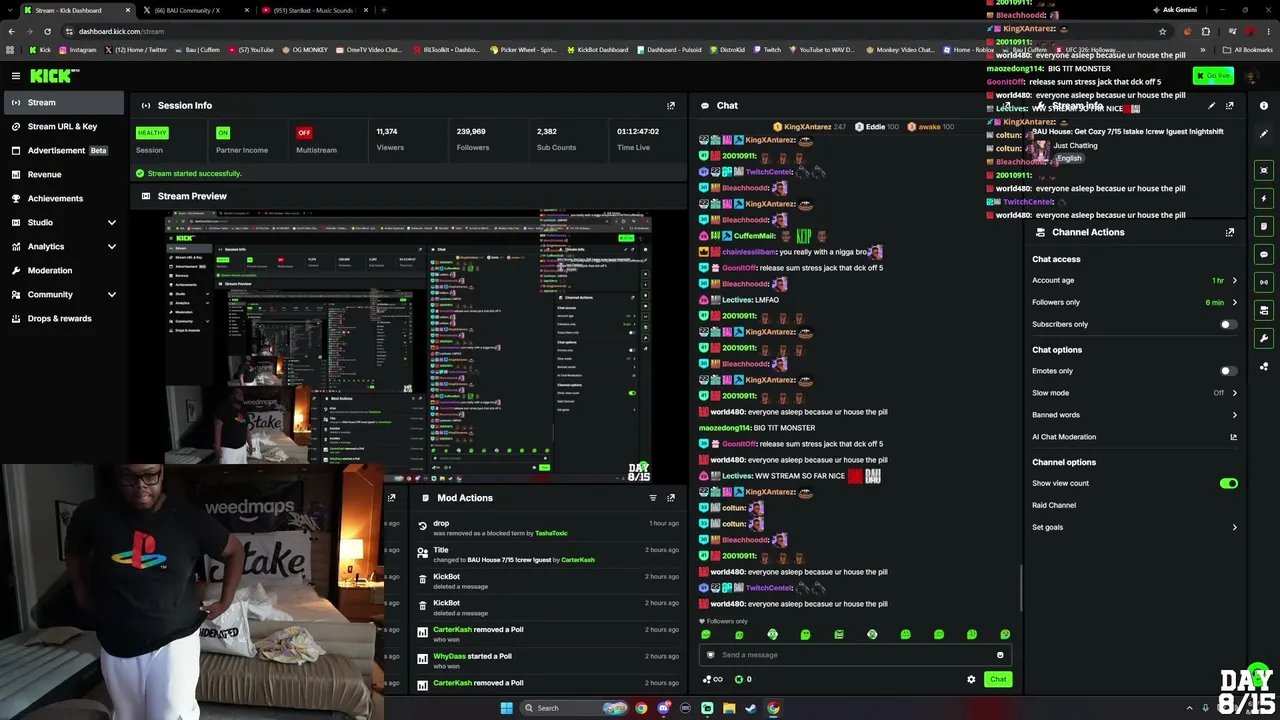
Task: Open the browser tab list dropdown
Action: [11, 10]
